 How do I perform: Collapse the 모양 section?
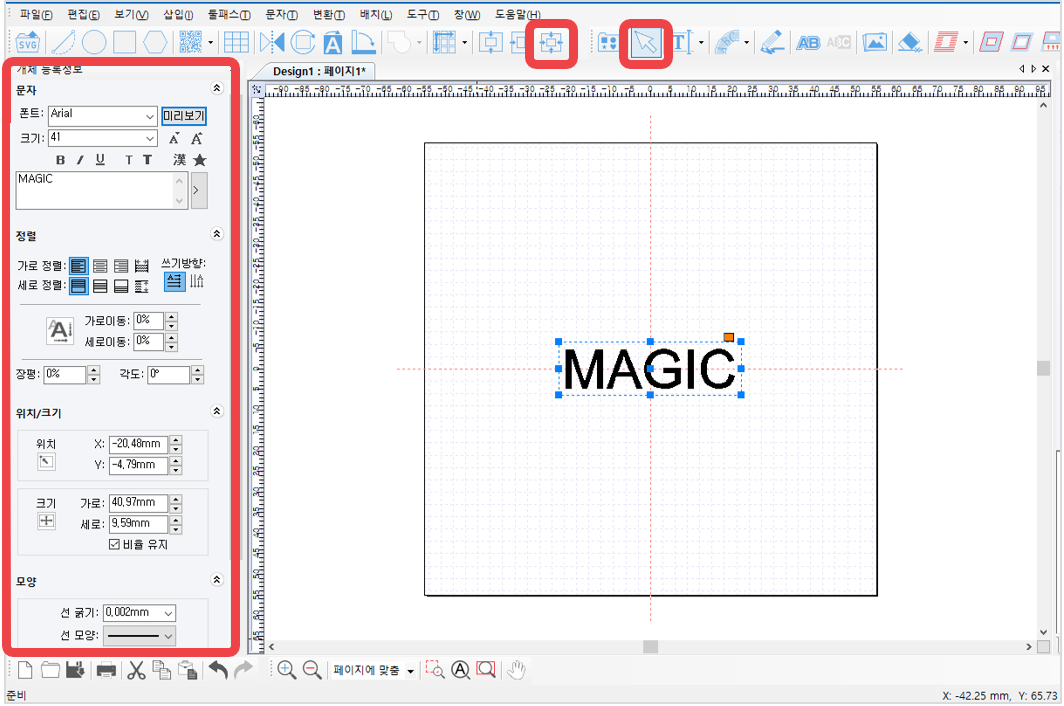[216, 580]
